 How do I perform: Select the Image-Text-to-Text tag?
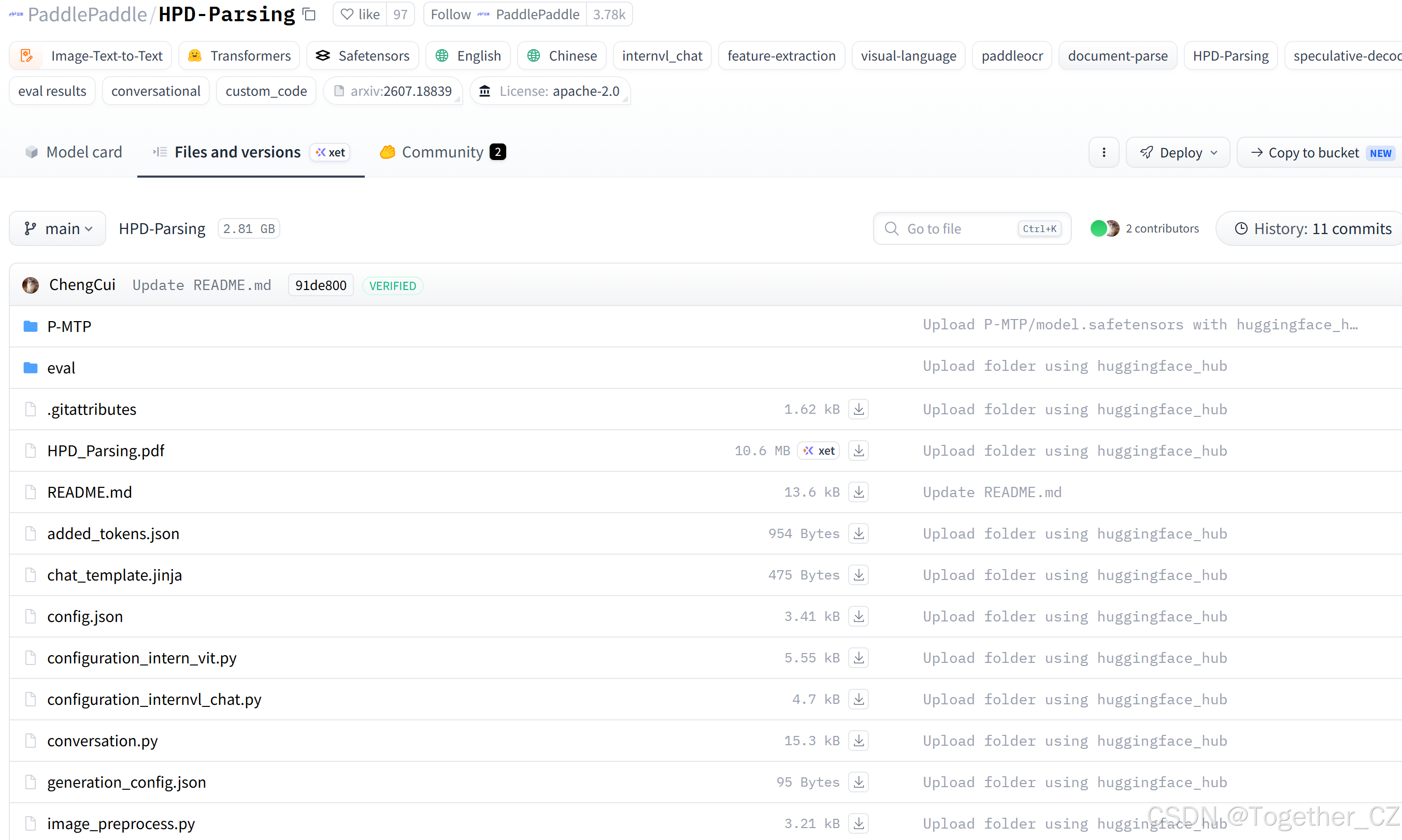pyautogui.click(x=91, y=55)
